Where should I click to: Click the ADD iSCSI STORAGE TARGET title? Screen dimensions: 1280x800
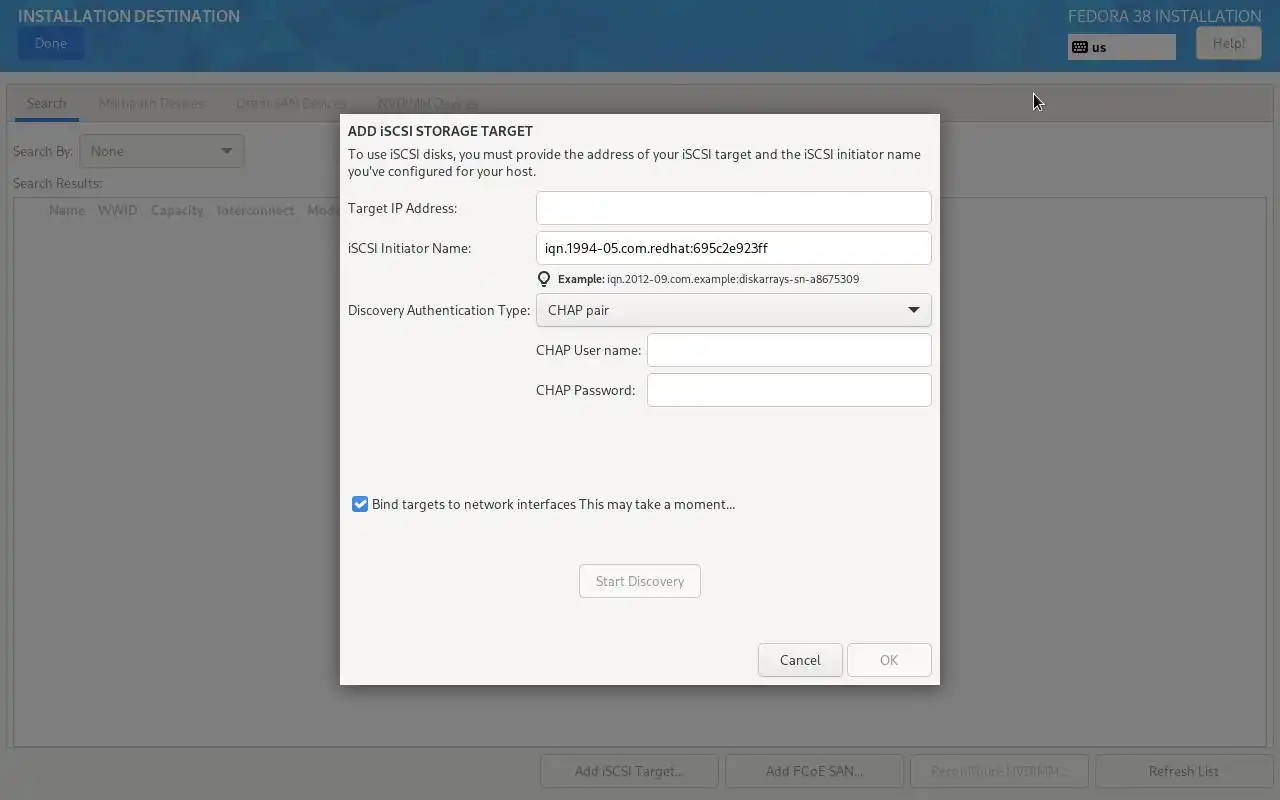tap(440, 131)
